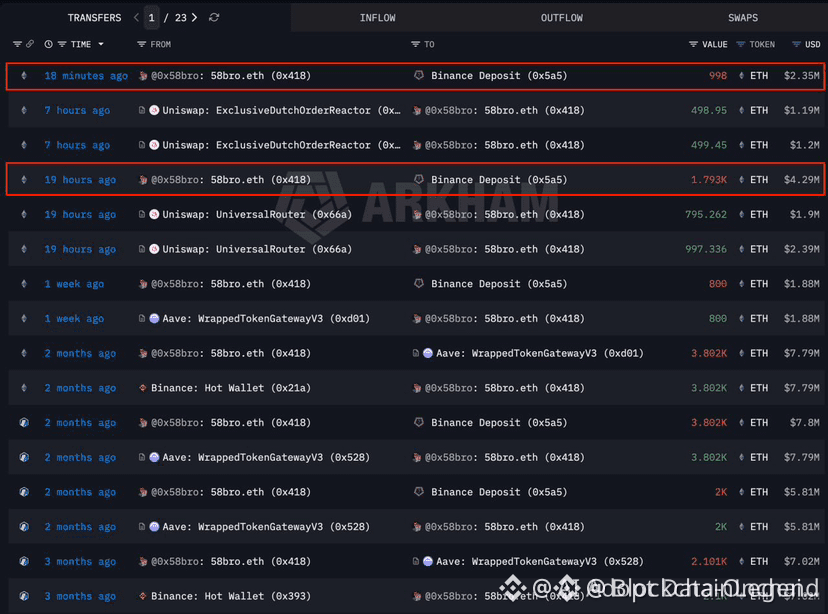828x614 pixels.
Task: Click chain icon in 2K red row
Action: pos(24,492)
